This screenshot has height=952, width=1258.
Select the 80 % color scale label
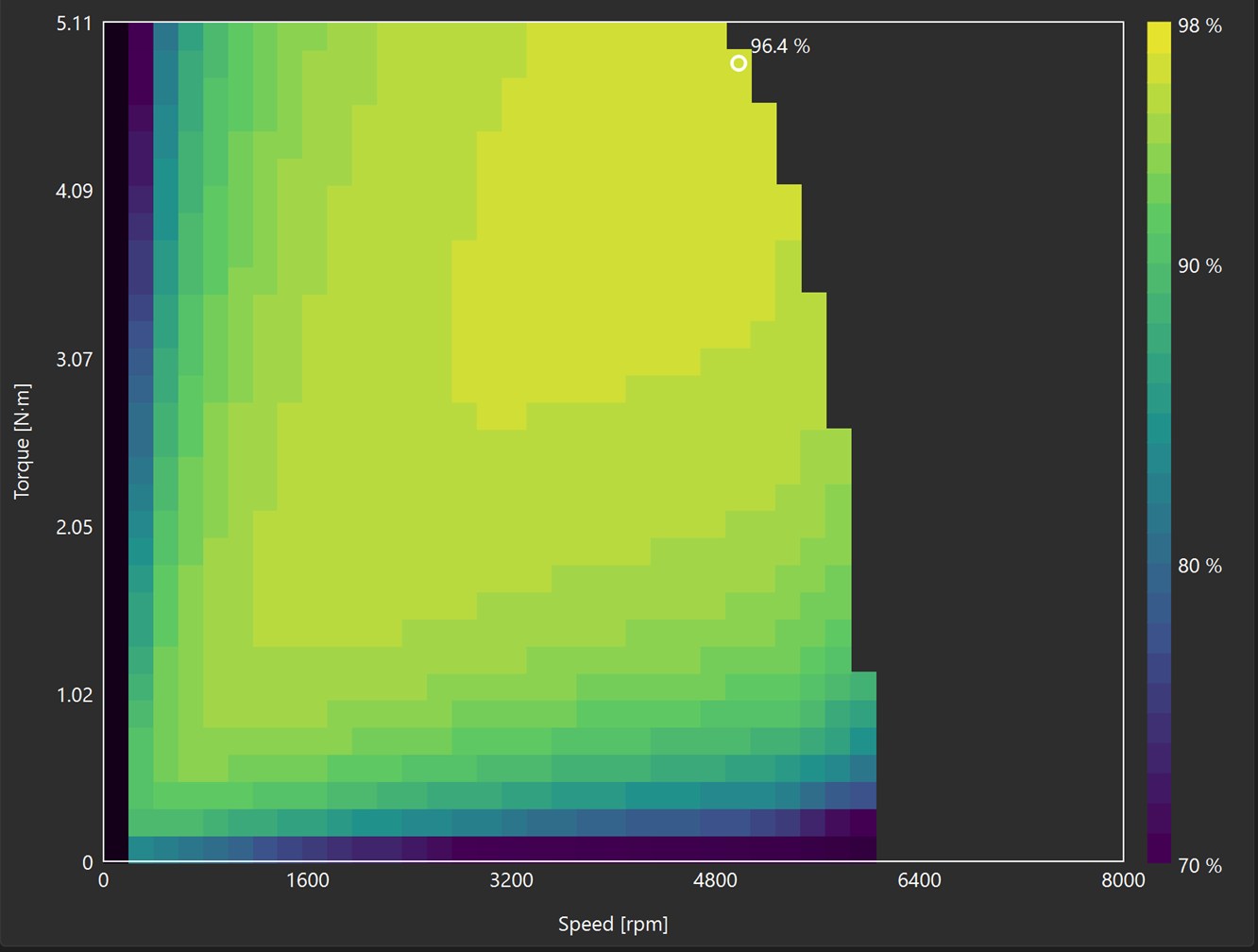point(1200,566)
